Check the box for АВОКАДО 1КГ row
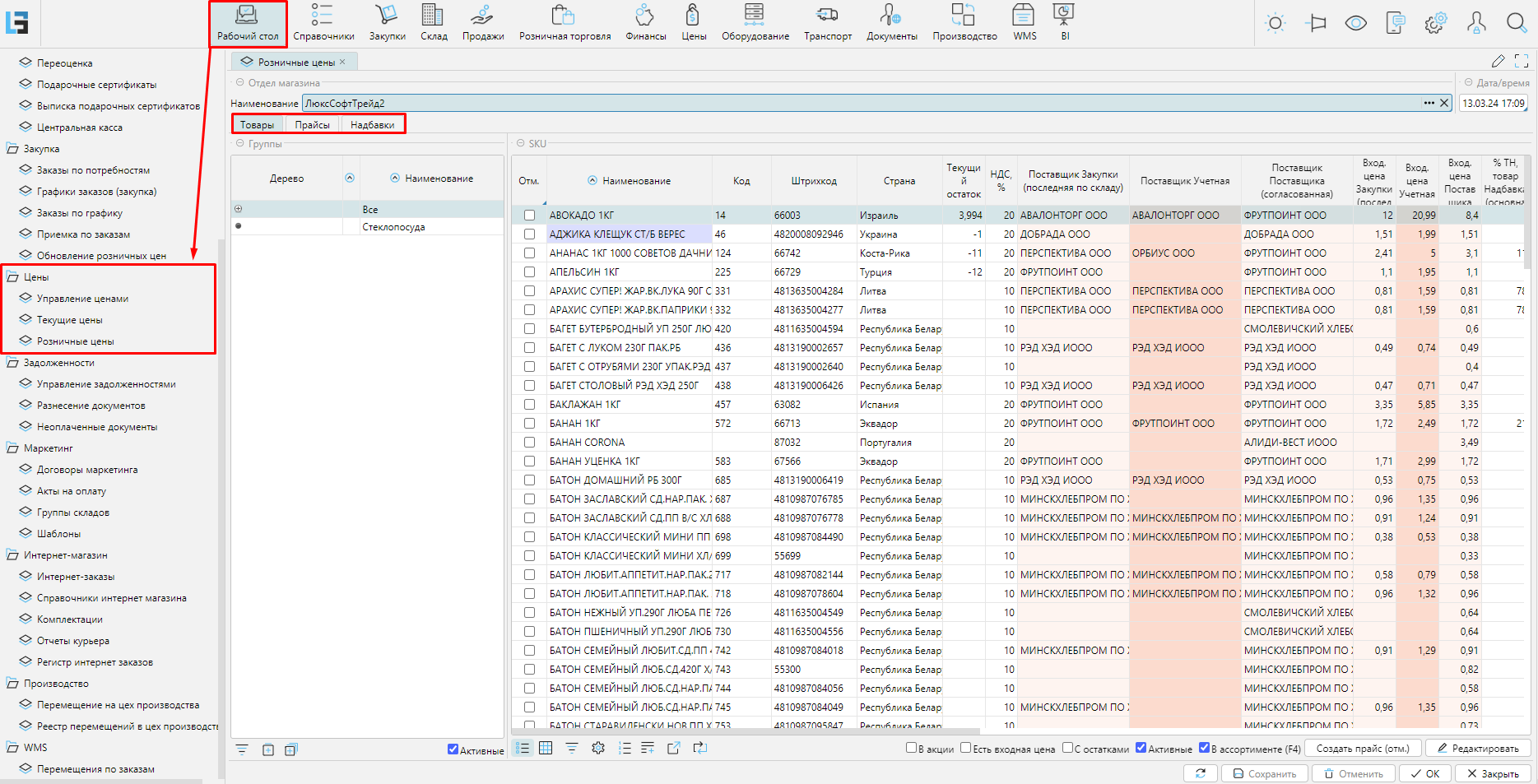This screenshot has width=1538, height=784. (529, 216)
